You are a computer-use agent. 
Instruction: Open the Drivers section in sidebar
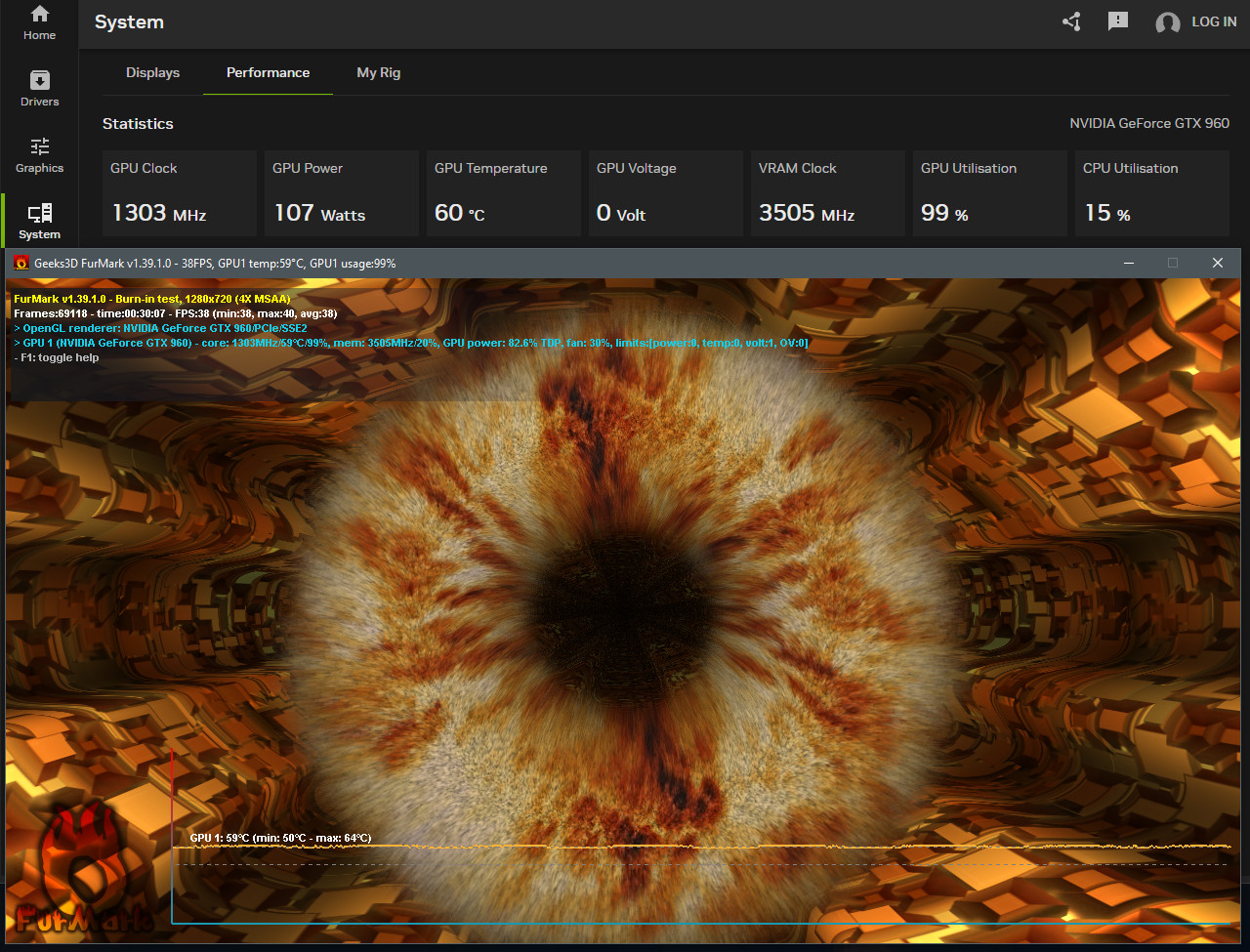39,89
